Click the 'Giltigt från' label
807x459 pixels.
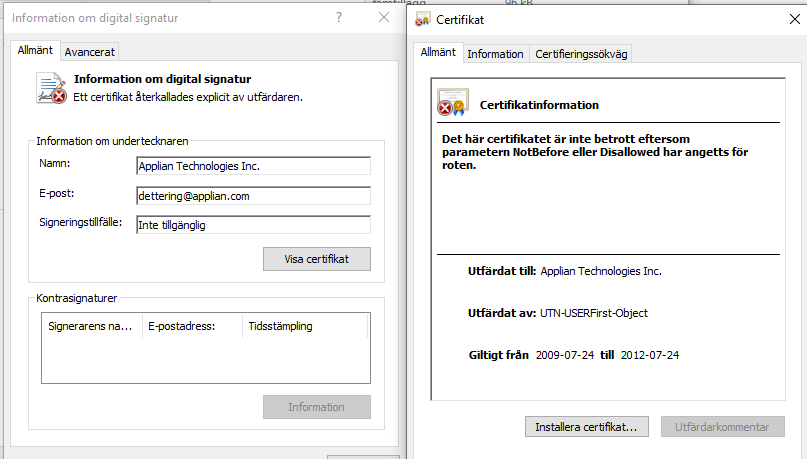(x=499, y=355)
